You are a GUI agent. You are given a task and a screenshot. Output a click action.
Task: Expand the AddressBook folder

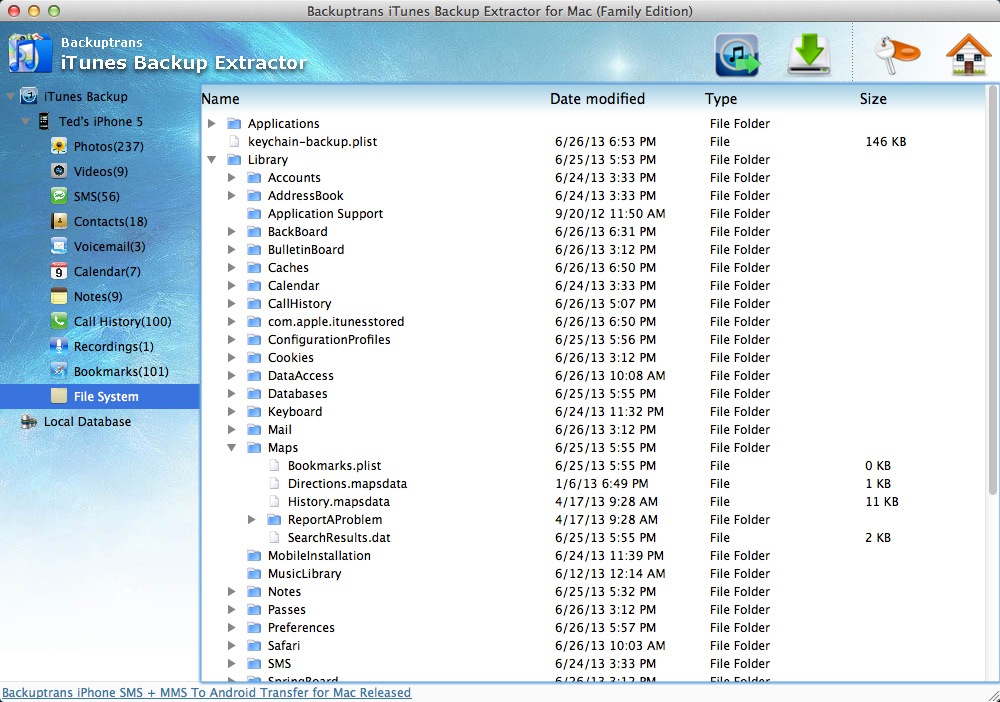[x=232, y=196]
